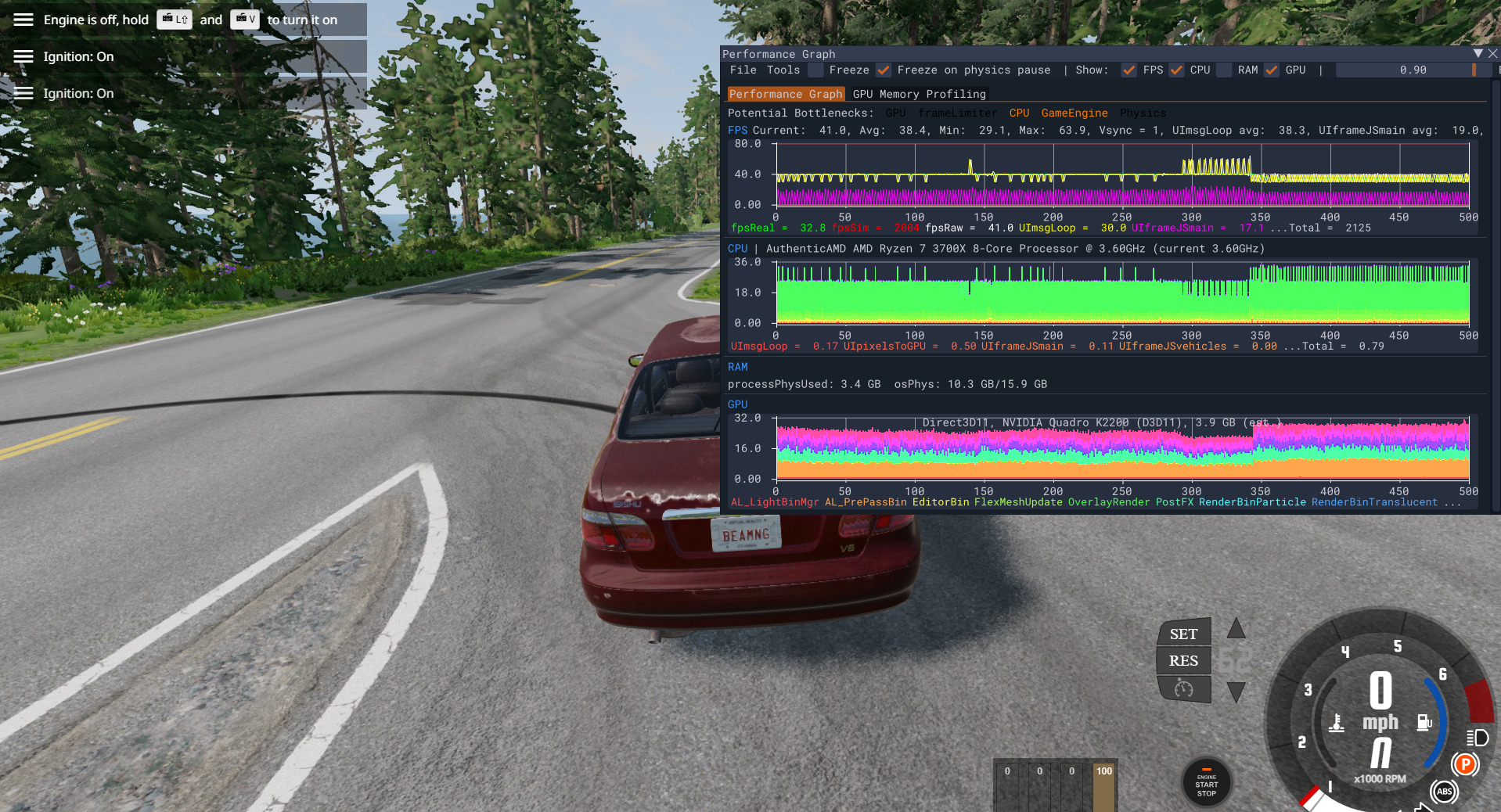Click 'GameEngine' in Potential Bottlenecks

1074,113
